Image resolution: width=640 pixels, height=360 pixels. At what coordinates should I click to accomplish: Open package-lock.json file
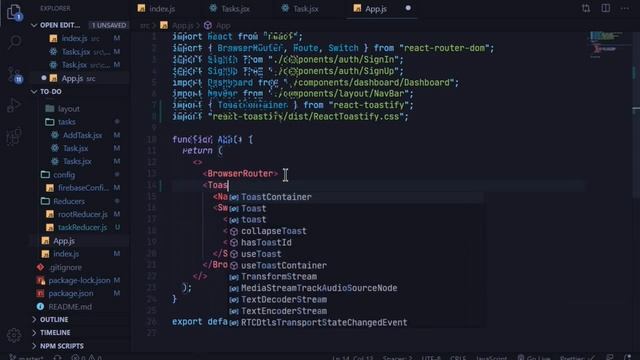coord(80,280)
